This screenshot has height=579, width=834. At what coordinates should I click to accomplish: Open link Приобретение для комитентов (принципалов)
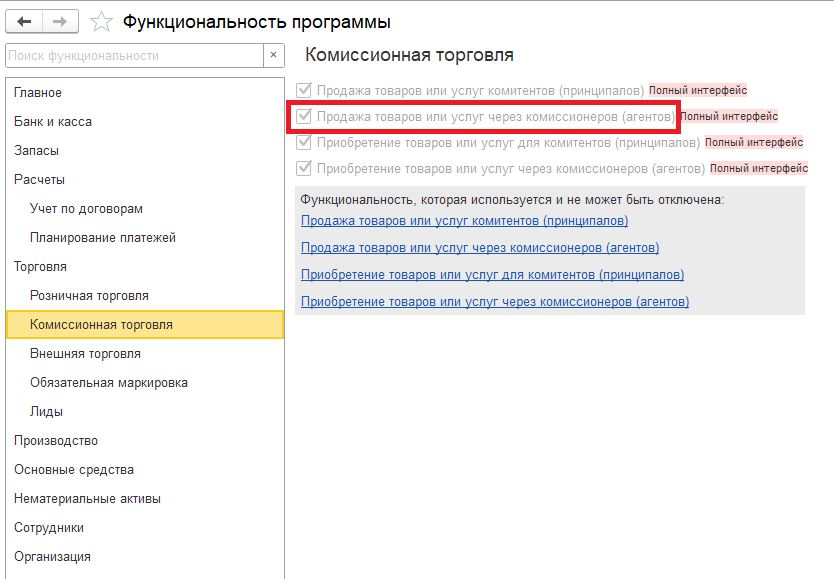tap(492, 274)
